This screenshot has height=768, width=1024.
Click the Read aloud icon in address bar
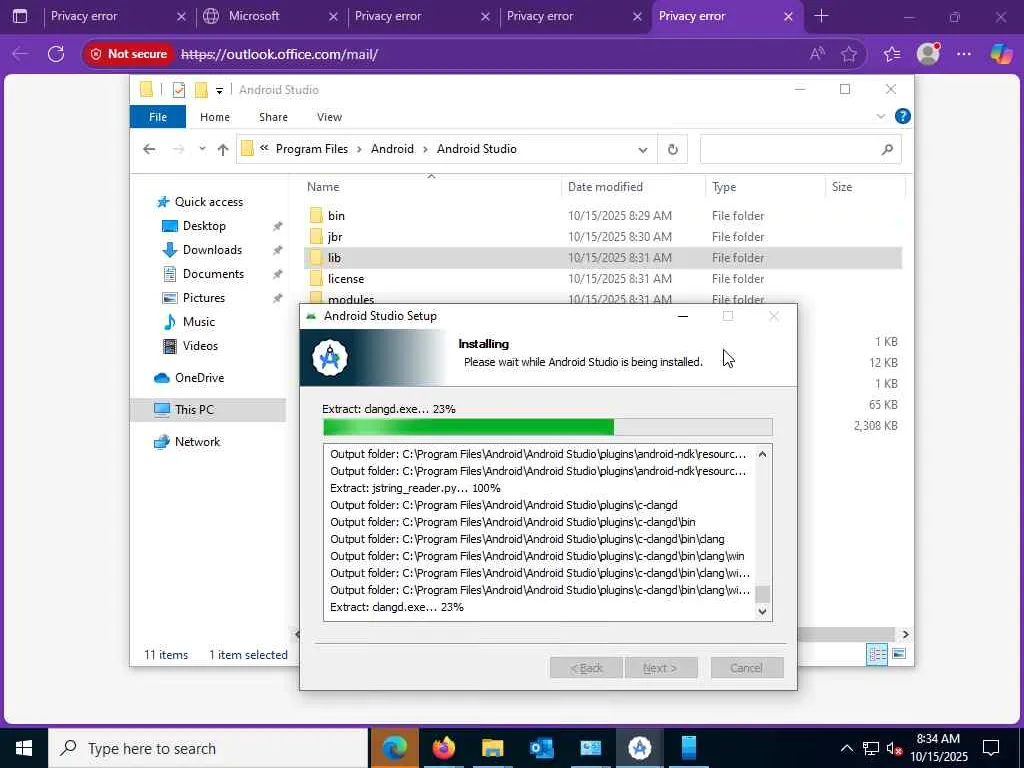(817, 54)
